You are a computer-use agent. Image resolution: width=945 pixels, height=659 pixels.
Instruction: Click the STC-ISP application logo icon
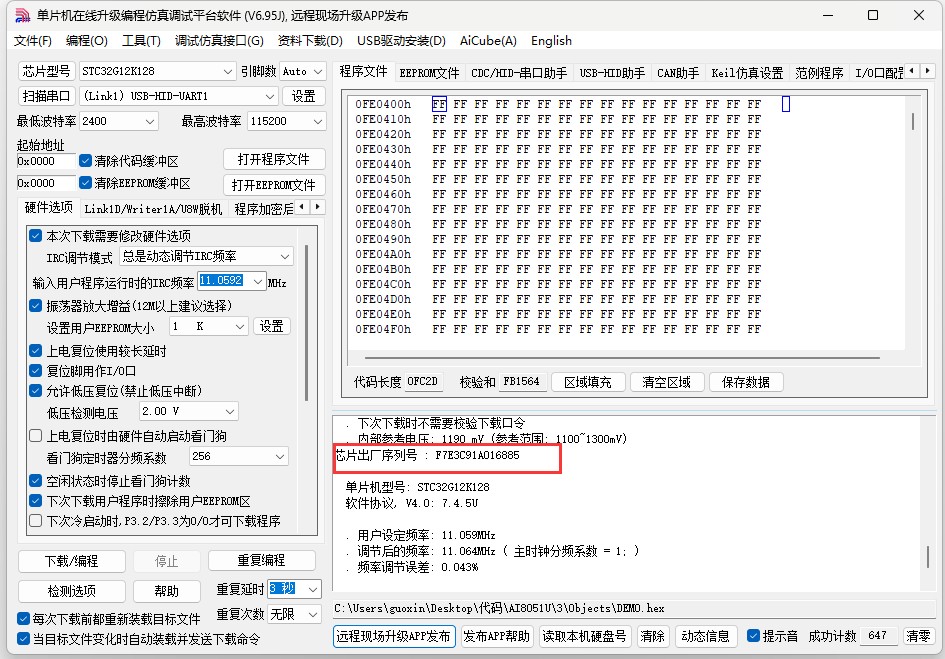22,15
